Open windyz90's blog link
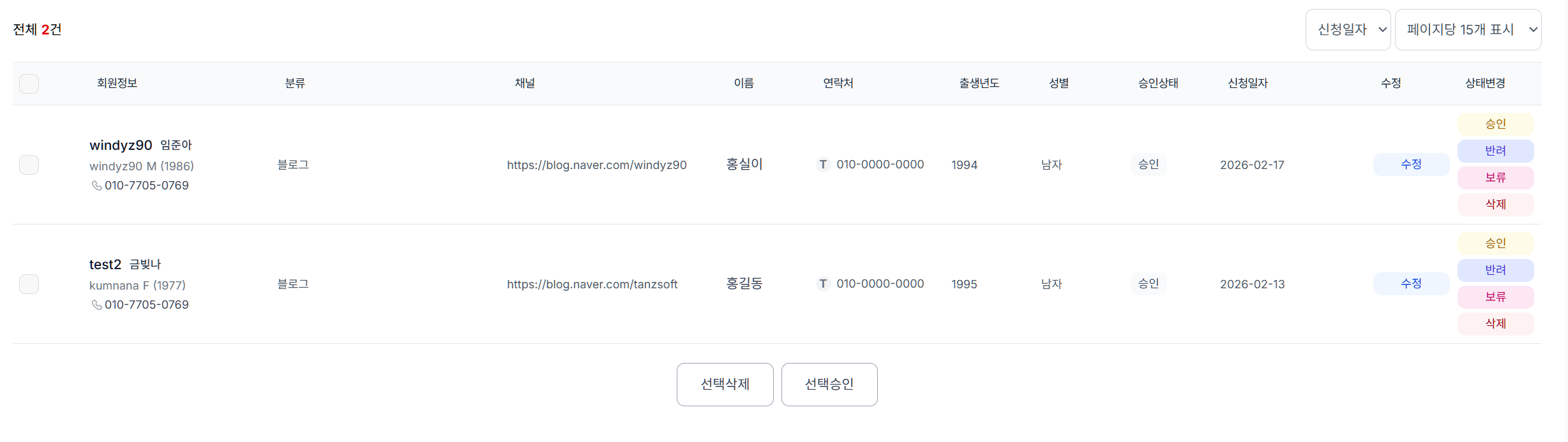The height and width of the screenshot is (442, 1568). pos(597,165)
